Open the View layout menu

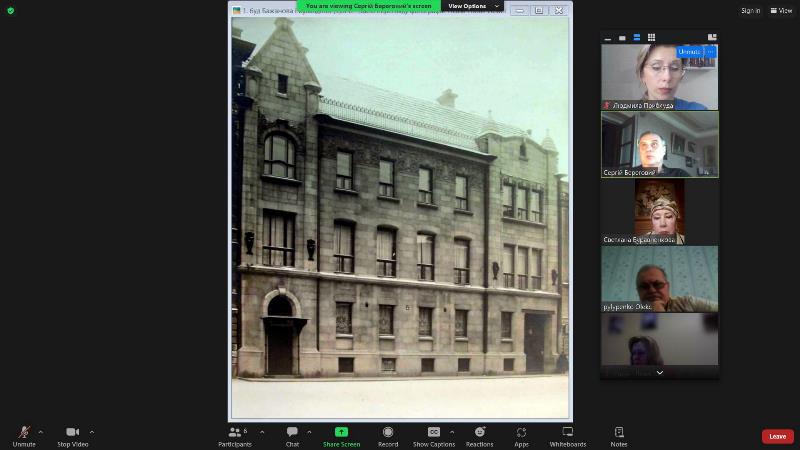click(781, 11)
